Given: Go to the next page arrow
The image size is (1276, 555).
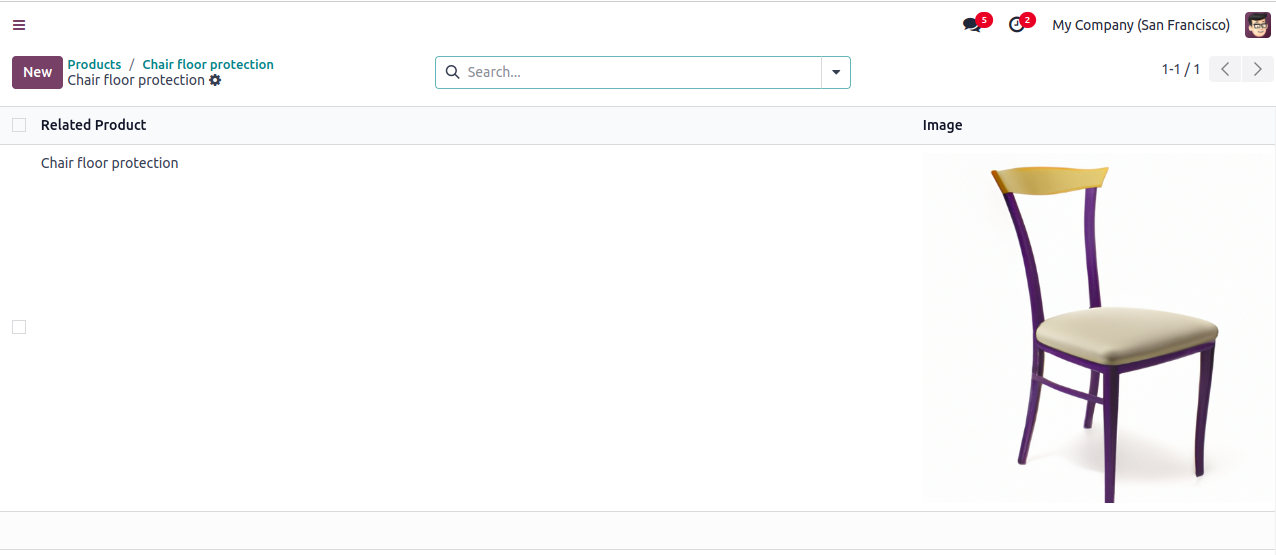Looking at the screenshot, I should 1258,69.
